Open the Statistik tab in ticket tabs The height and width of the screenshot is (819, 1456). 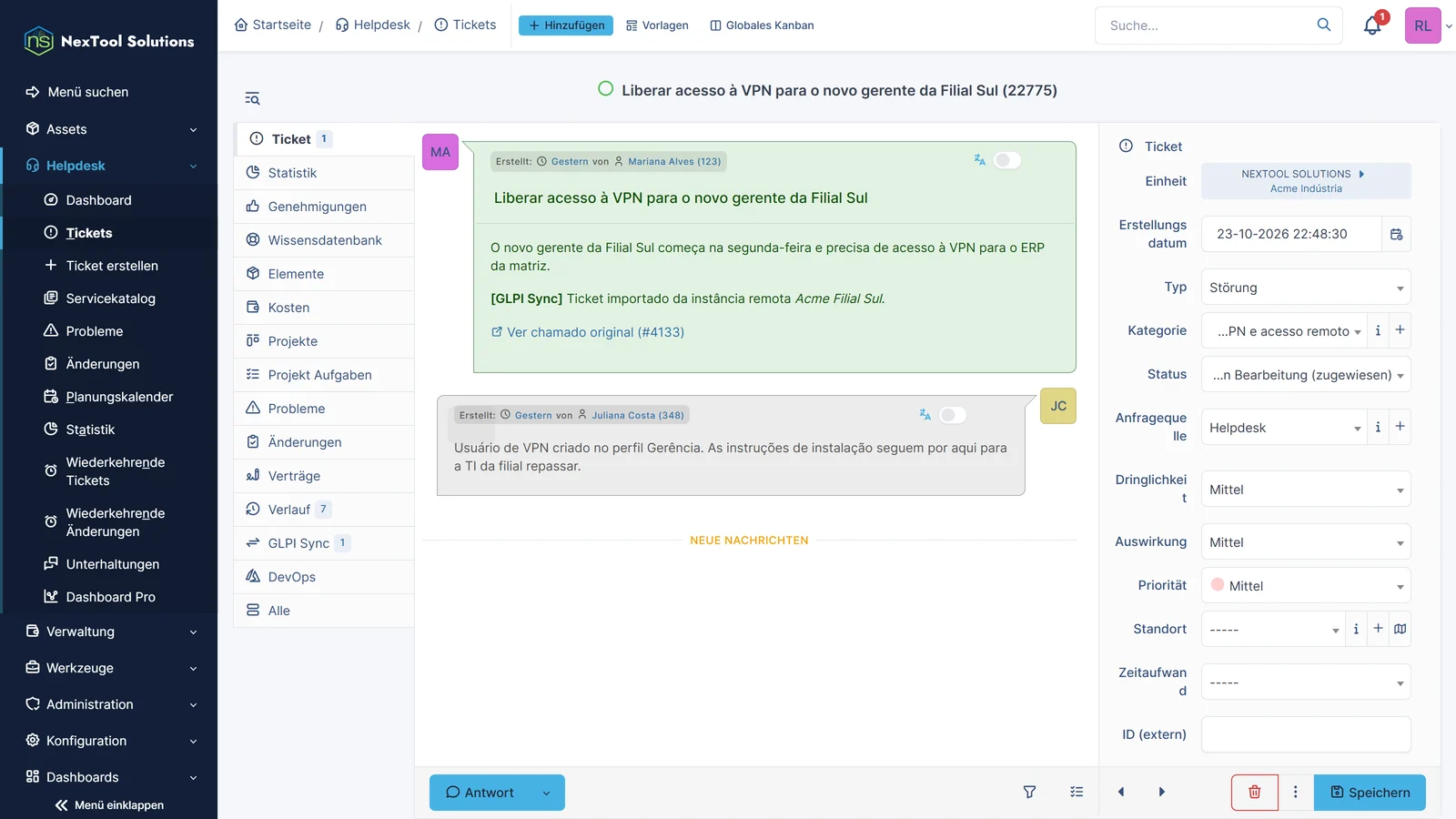[324, 173]
